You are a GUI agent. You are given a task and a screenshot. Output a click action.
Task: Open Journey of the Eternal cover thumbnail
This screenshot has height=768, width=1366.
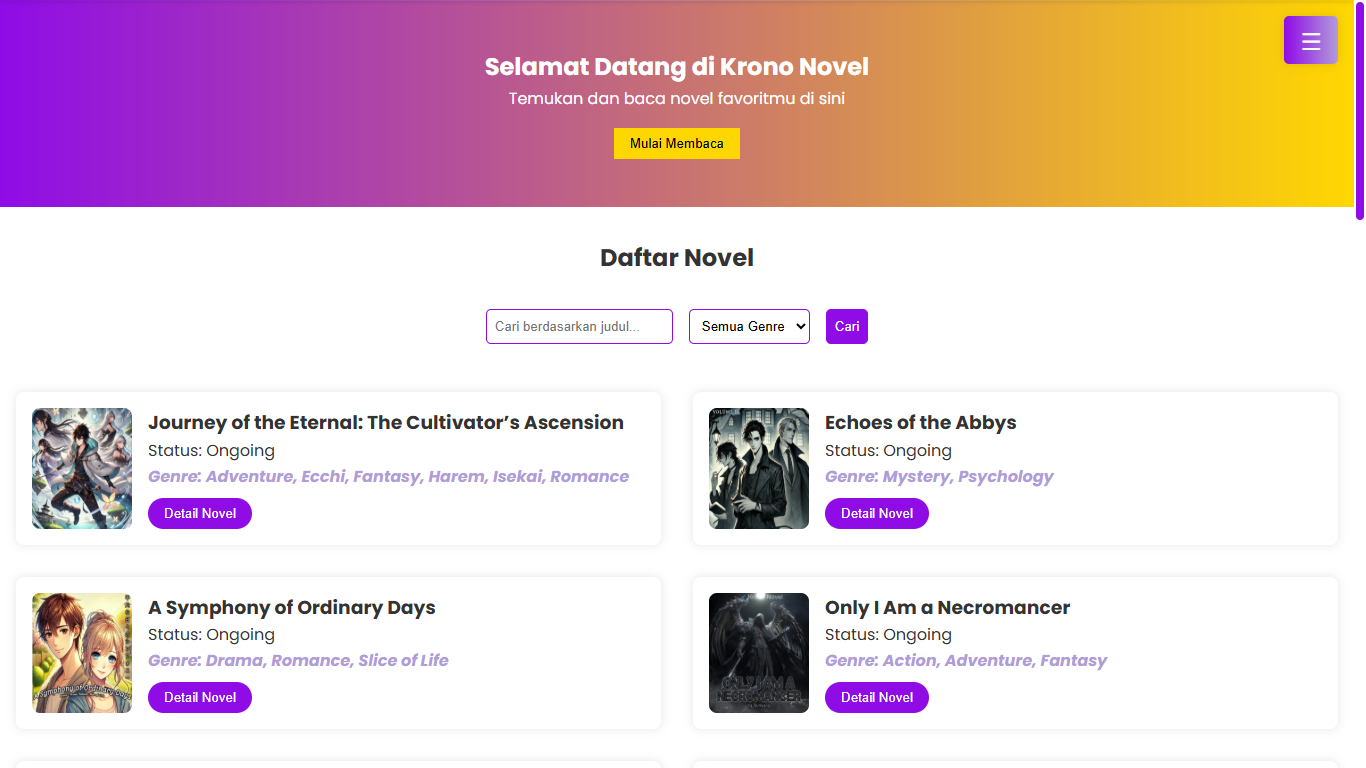[x=82, y=468]
